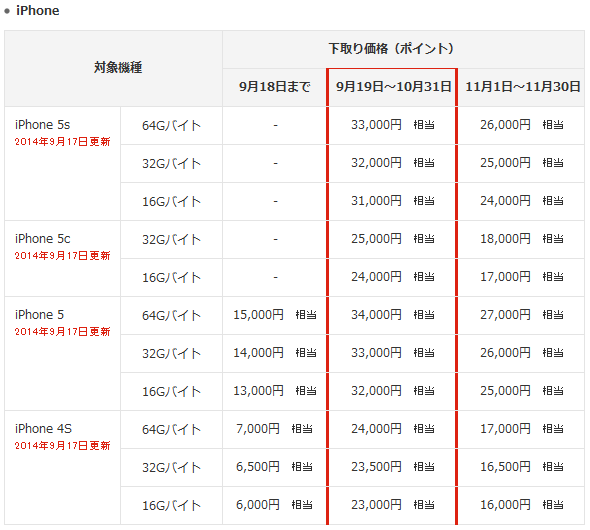Click the red update date under iPhone 4S
Viewport: 590px width, 530px height.
point(62,445)
